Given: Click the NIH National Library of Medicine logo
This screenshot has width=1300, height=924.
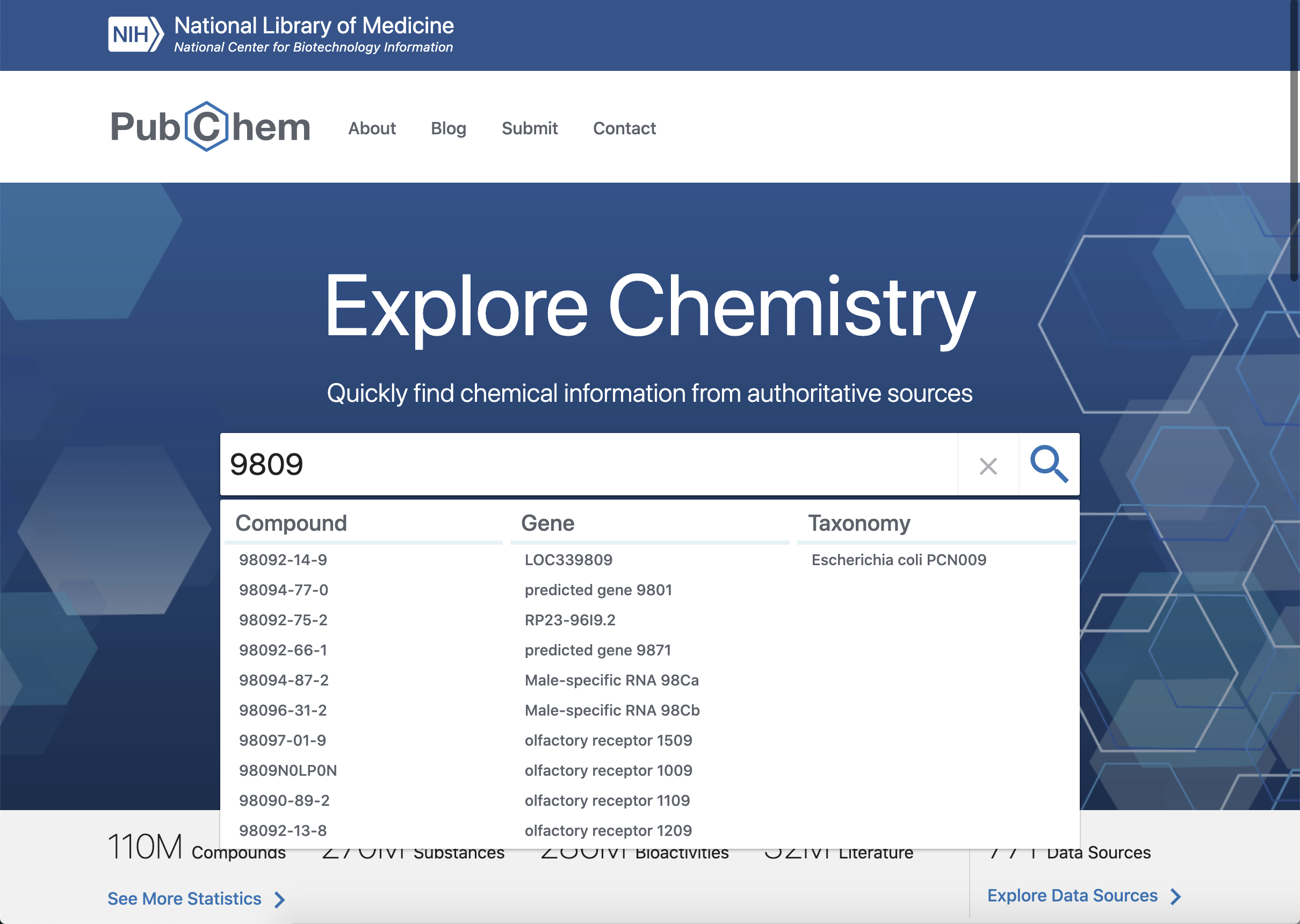Looking at the screenshot, I should click(x=280, y=33).
